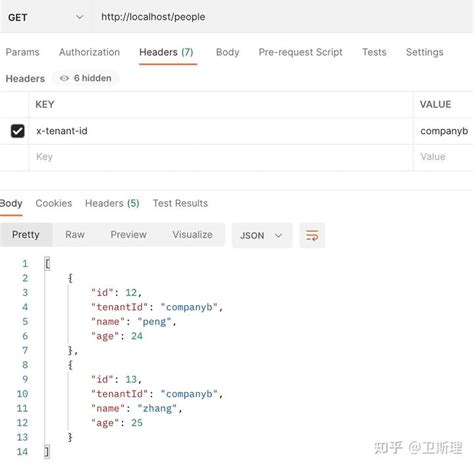Show the response Cookies tab
The height and width of the screenshot is (467, 474).
click(x=54, y=203)
